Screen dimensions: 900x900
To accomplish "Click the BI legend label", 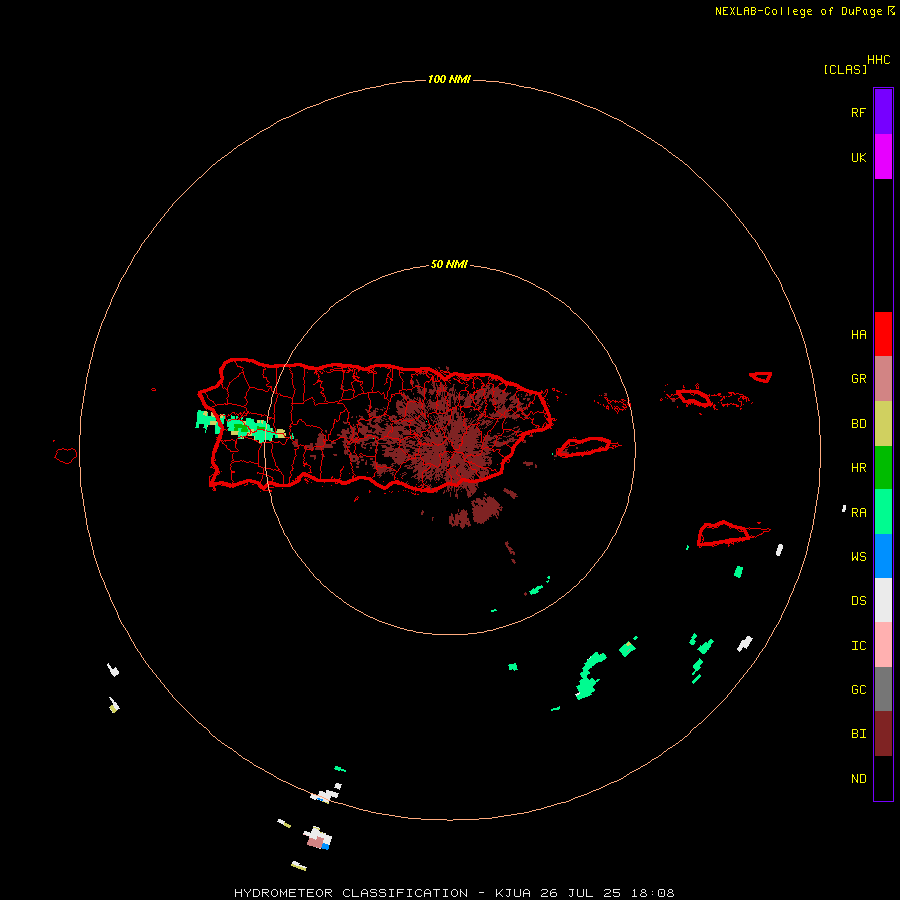I will (858, 734).
